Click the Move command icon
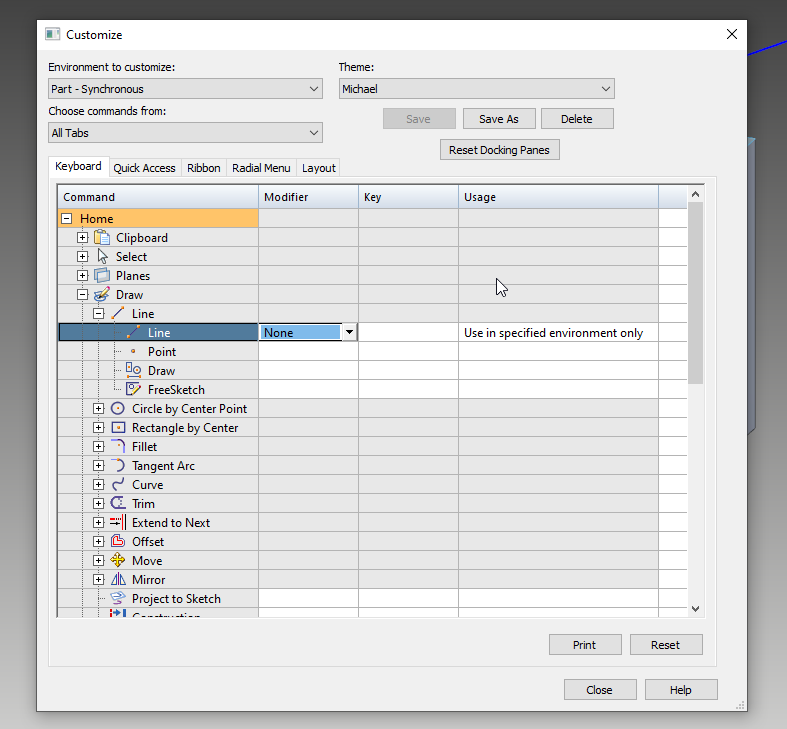This screenshot has width=787, height=729. click(x=118, y=560)
